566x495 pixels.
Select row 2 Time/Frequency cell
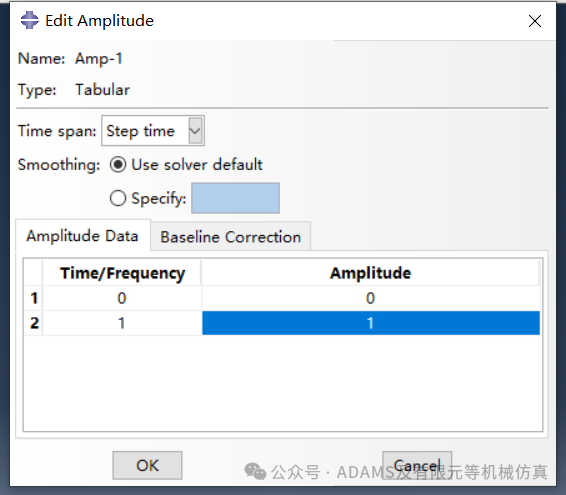click(122, 323)
